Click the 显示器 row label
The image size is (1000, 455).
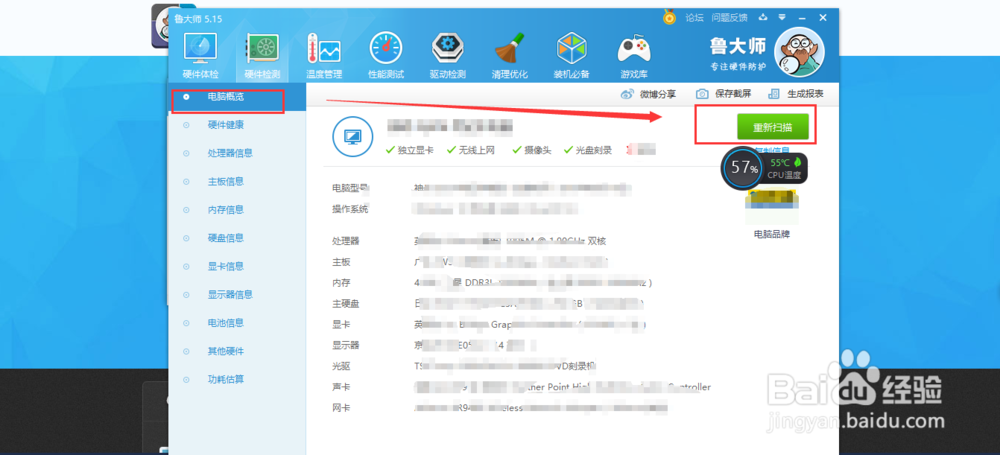tap(346, 345)
